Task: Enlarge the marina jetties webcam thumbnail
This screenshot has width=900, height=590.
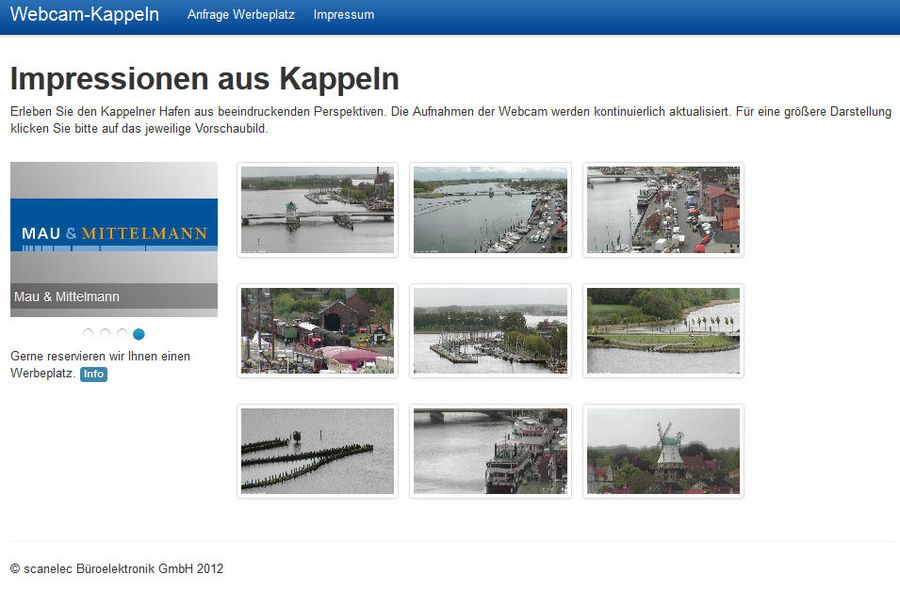Action: (490, 331)
